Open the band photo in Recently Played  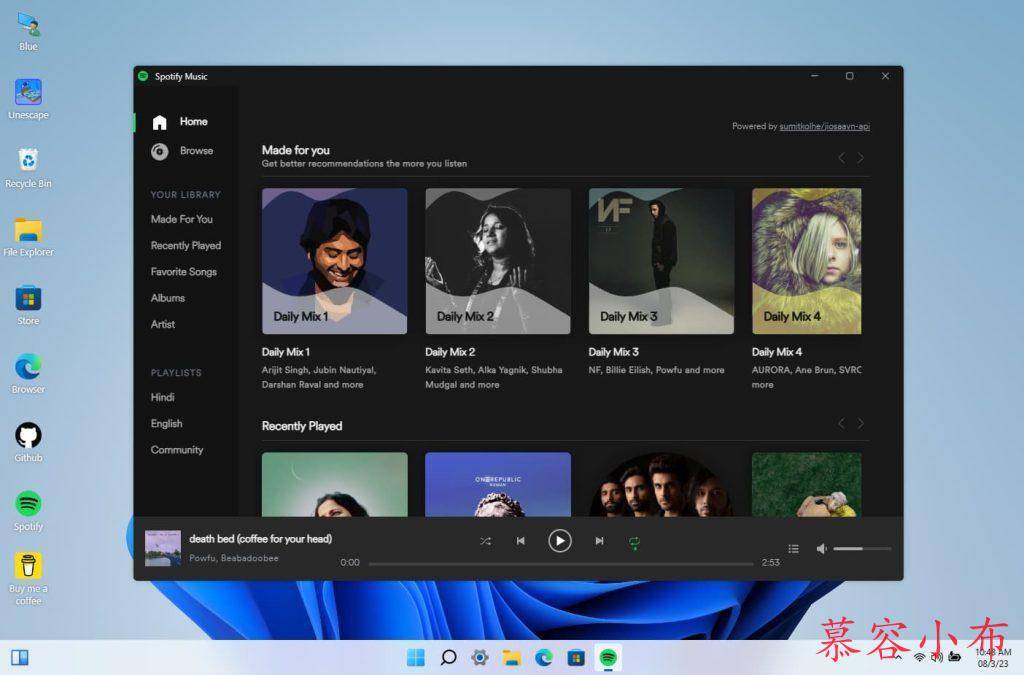pyautogui.click(x=661, y=484)
